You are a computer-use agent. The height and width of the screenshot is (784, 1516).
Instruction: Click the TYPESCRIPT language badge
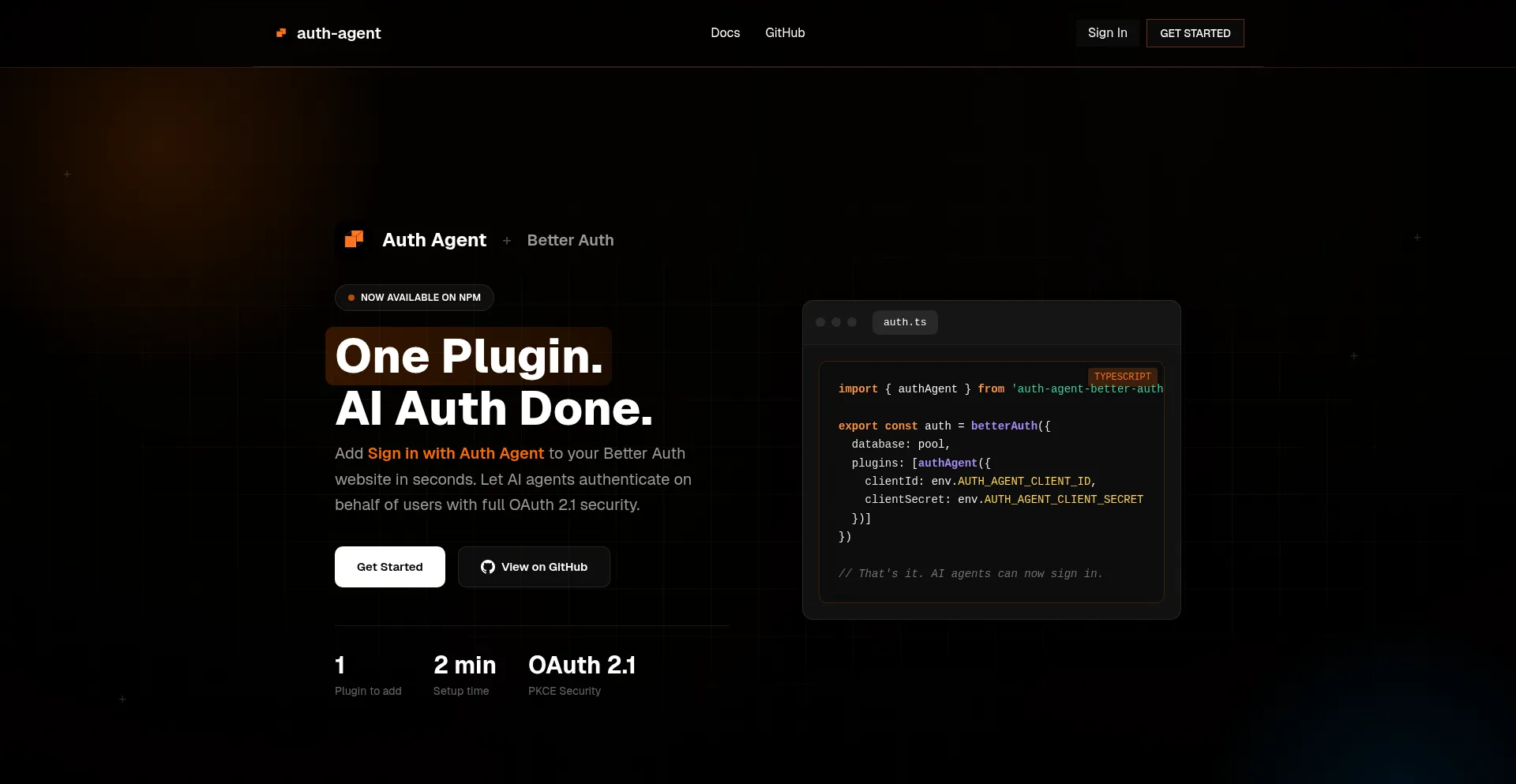1122,377
